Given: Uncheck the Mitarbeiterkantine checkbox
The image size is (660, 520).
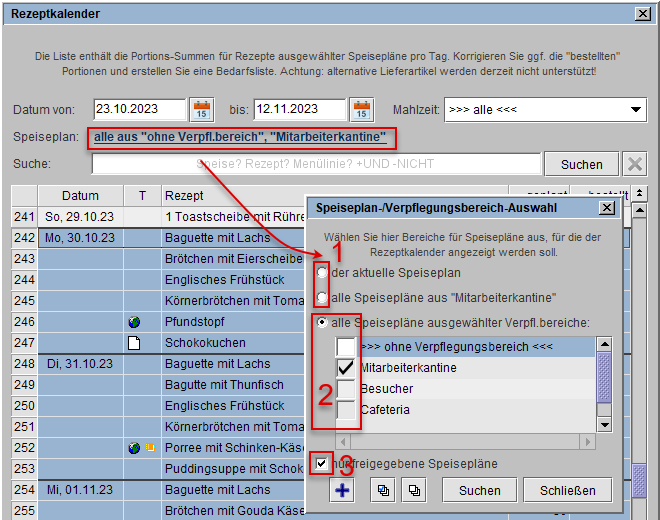Looking at the screenshot, I should pyautogui.click(x=346, y=368).
